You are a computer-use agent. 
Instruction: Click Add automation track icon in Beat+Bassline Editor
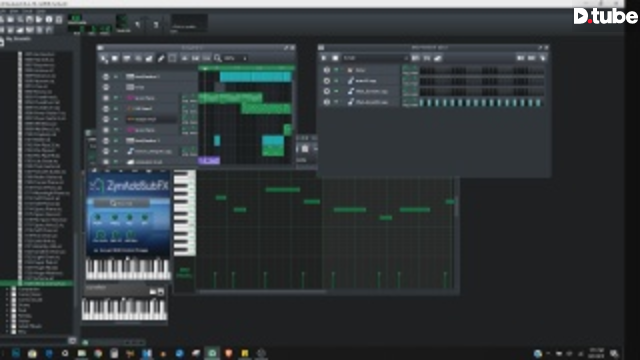pyautogui.click(x=438, y=58)
